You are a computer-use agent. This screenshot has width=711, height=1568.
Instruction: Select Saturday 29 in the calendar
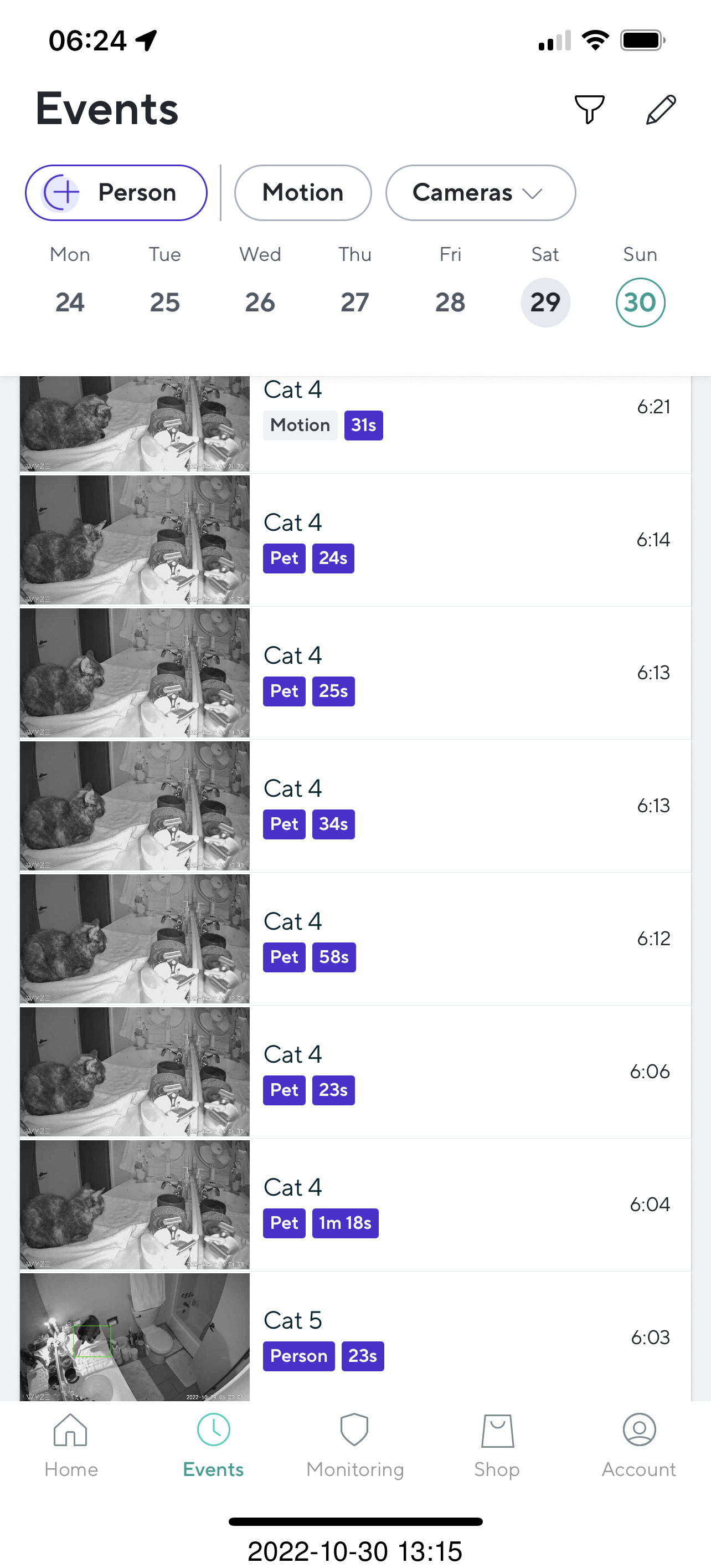point(545,303)
